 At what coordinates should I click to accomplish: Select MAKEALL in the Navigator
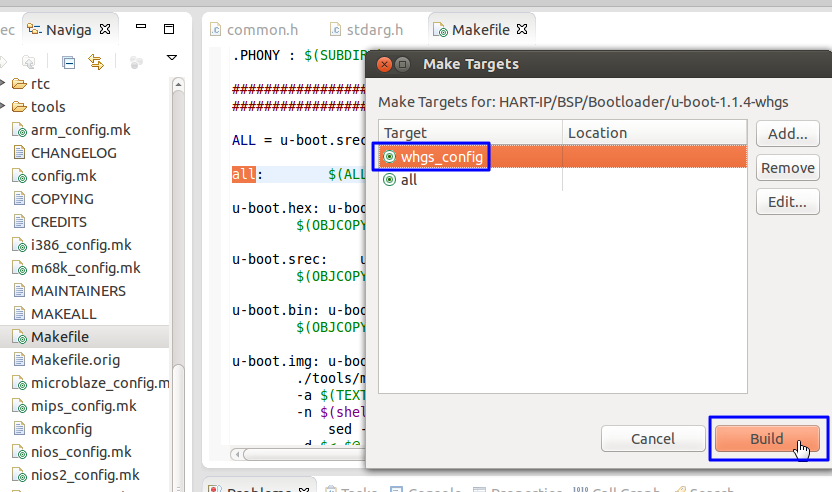[x=64, y=314]
